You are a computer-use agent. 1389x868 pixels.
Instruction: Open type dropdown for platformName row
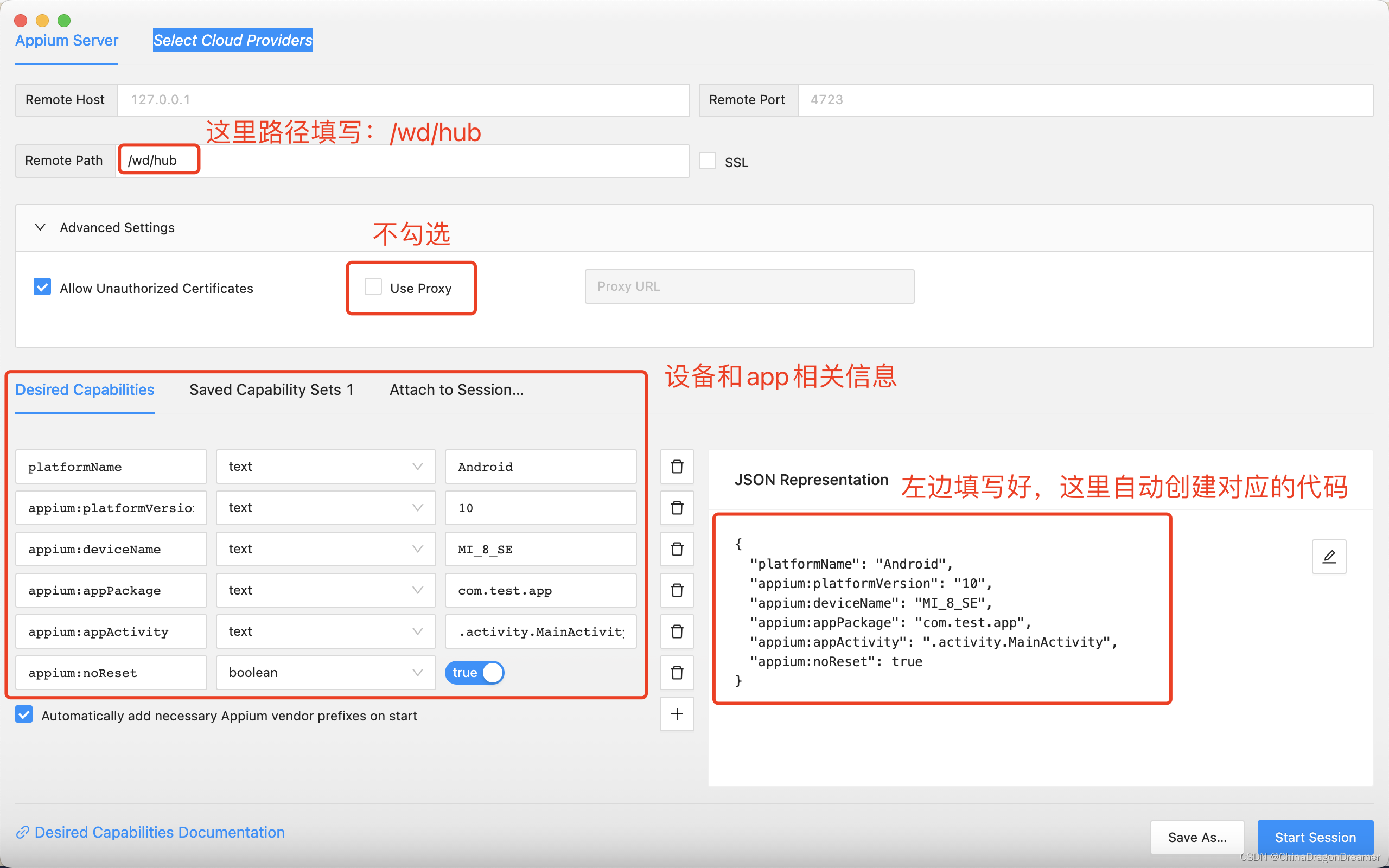point(326,467)
